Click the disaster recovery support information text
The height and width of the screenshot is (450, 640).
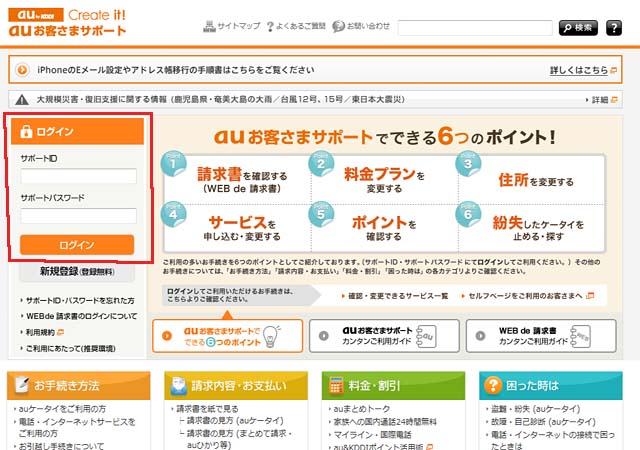click(220, 99)
